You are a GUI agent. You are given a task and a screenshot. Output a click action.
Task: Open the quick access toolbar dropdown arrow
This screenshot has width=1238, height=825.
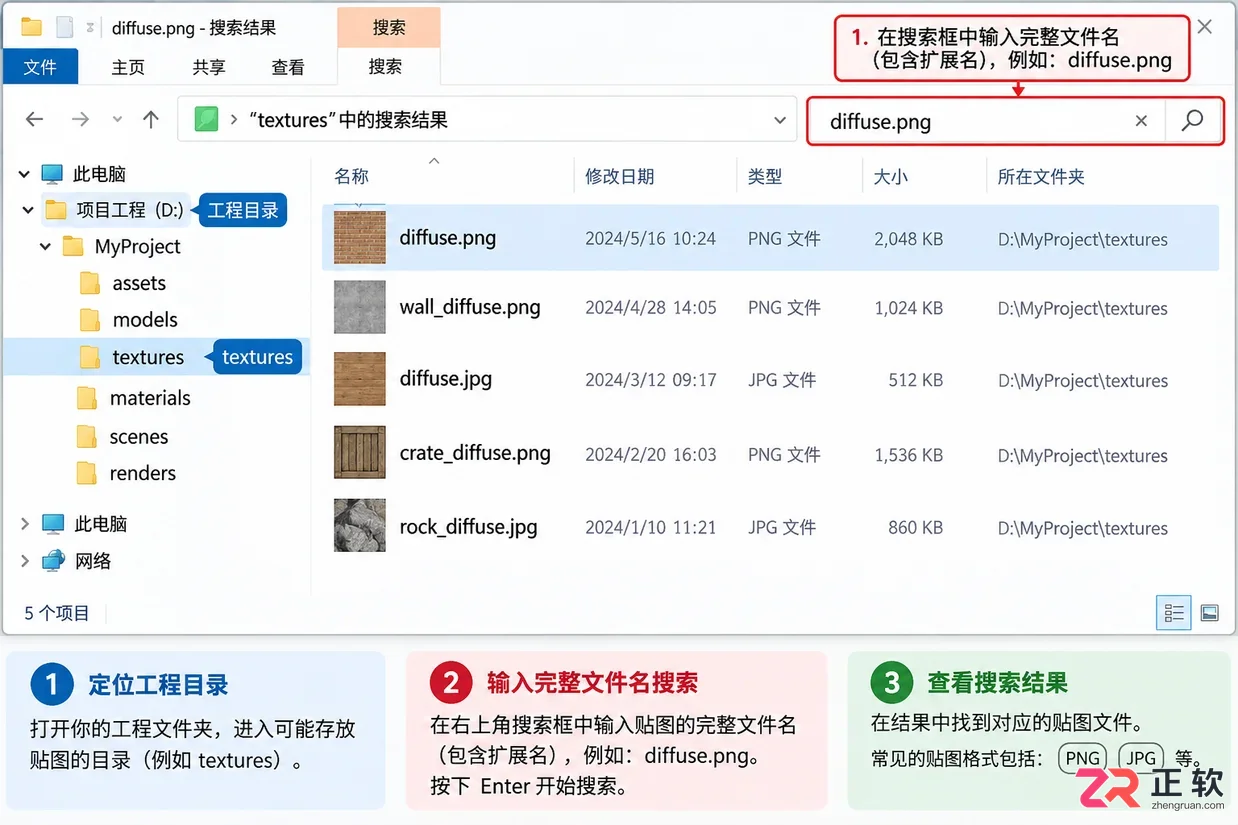(90, 28)
